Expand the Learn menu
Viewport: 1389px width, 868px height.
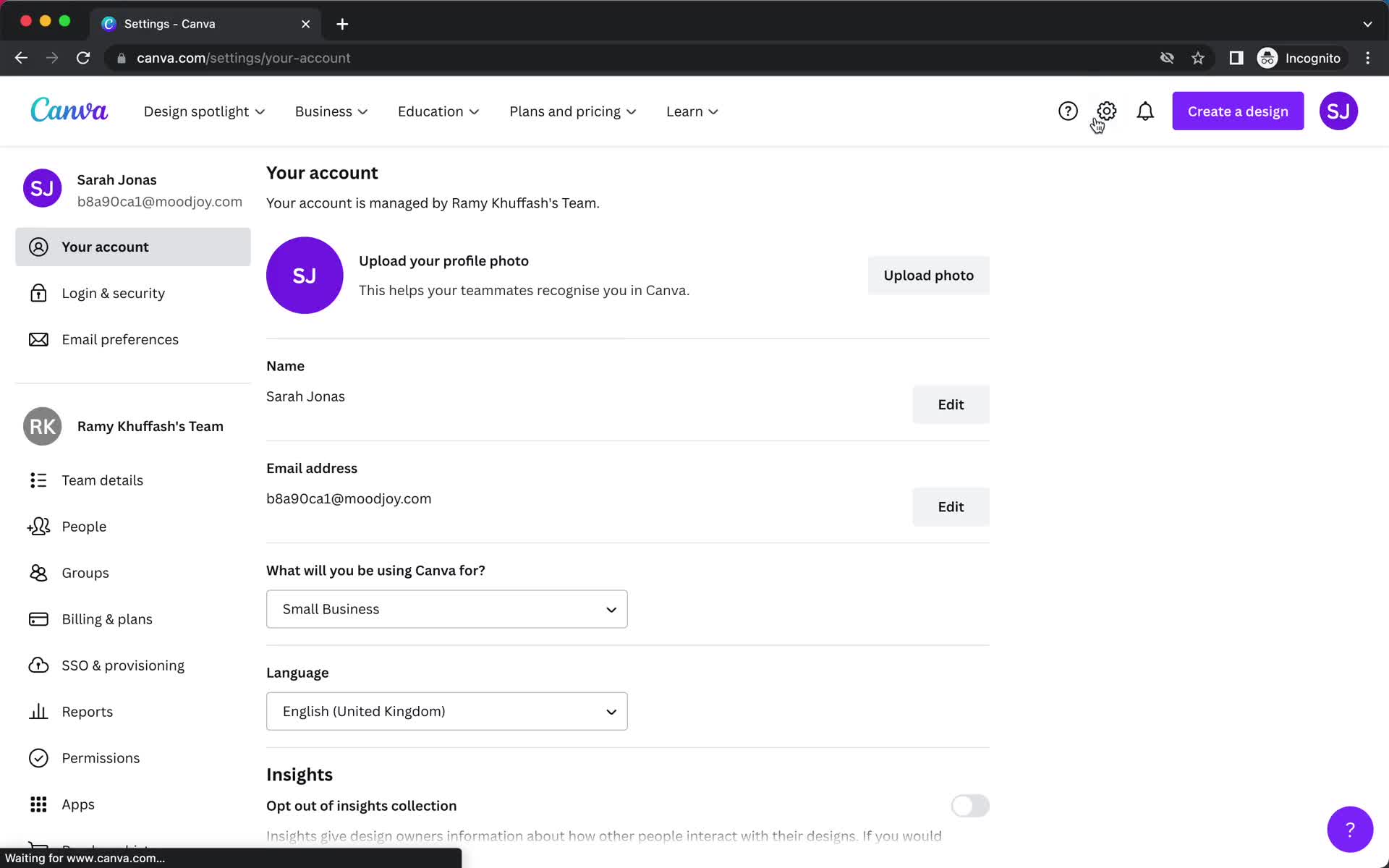pos(692,111)
